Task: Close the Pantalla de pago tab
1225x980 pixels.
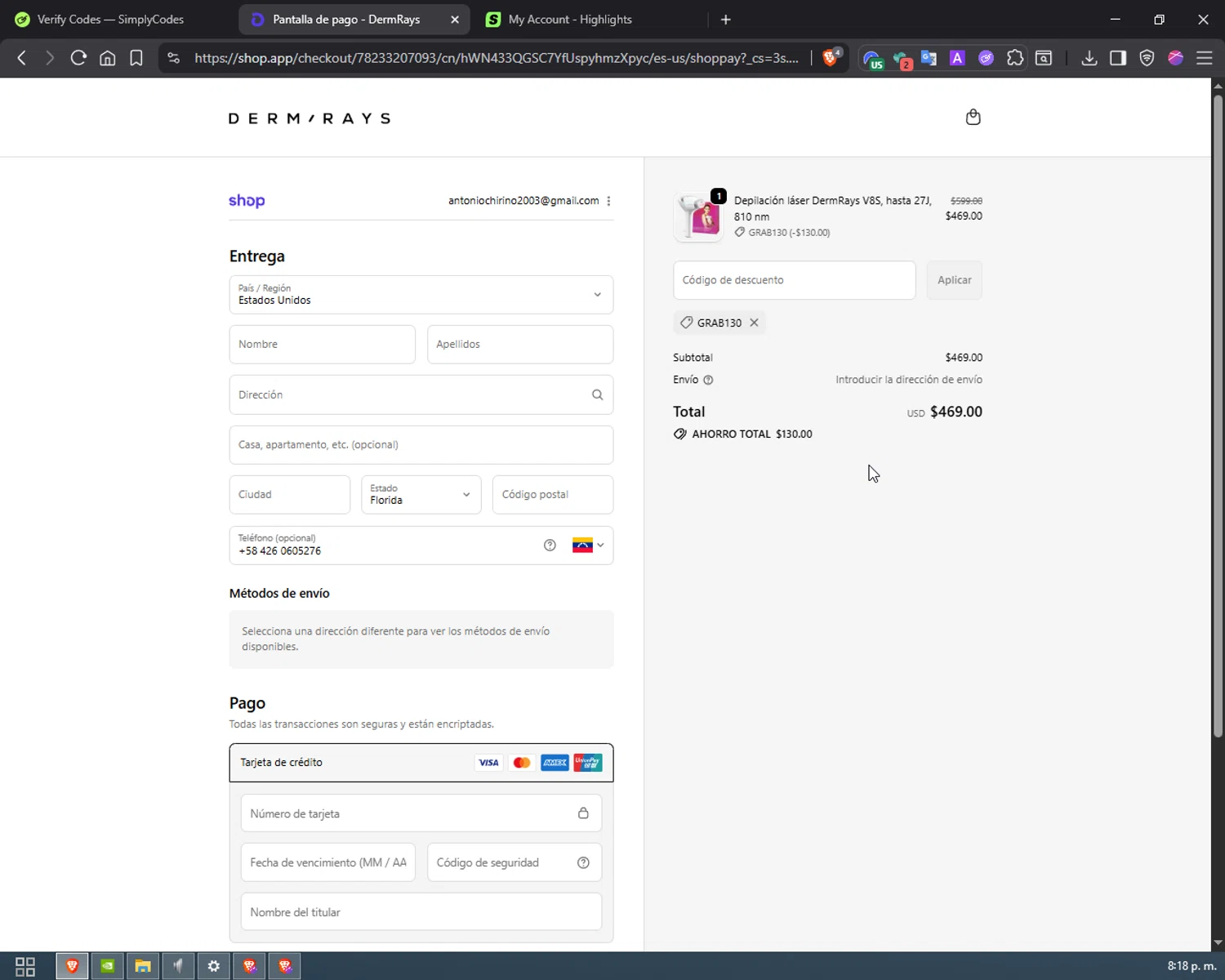Action: [x=455, y=20]
